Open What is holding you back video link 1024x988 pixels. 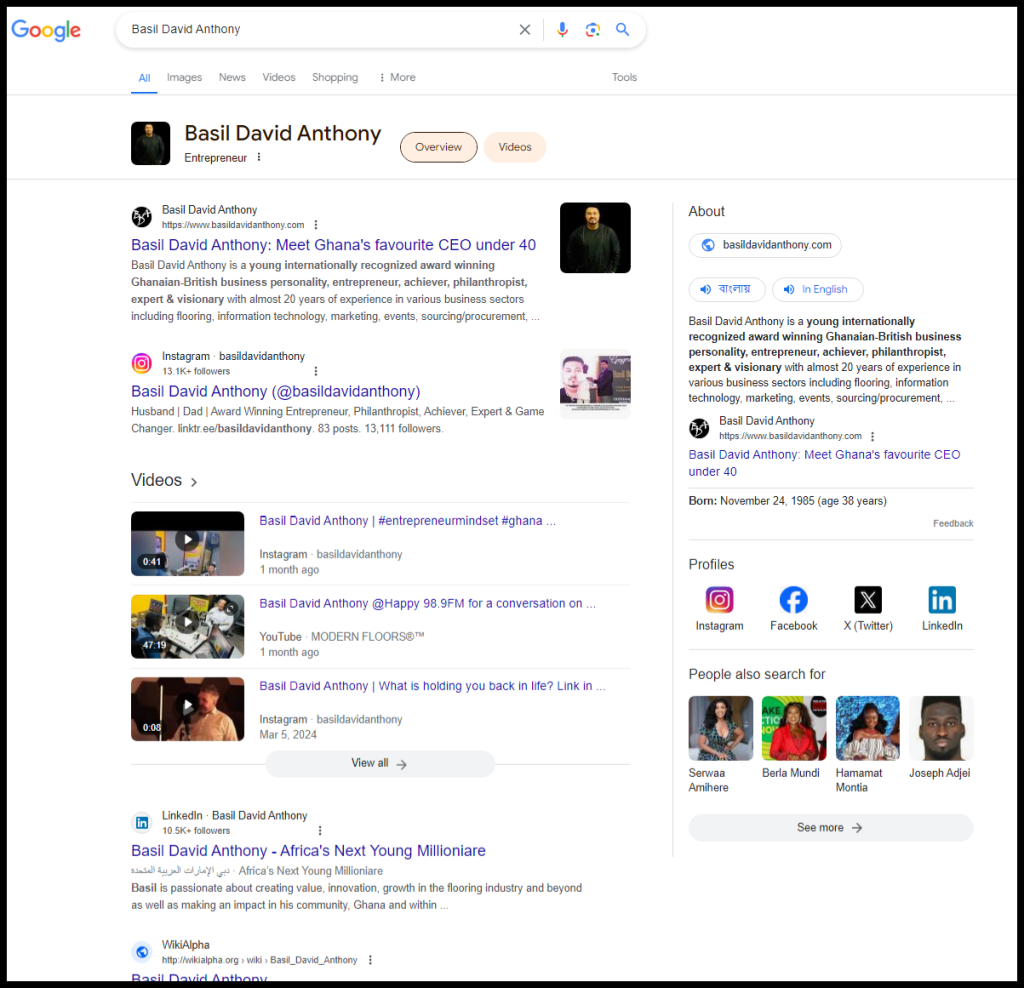[432, 686]
